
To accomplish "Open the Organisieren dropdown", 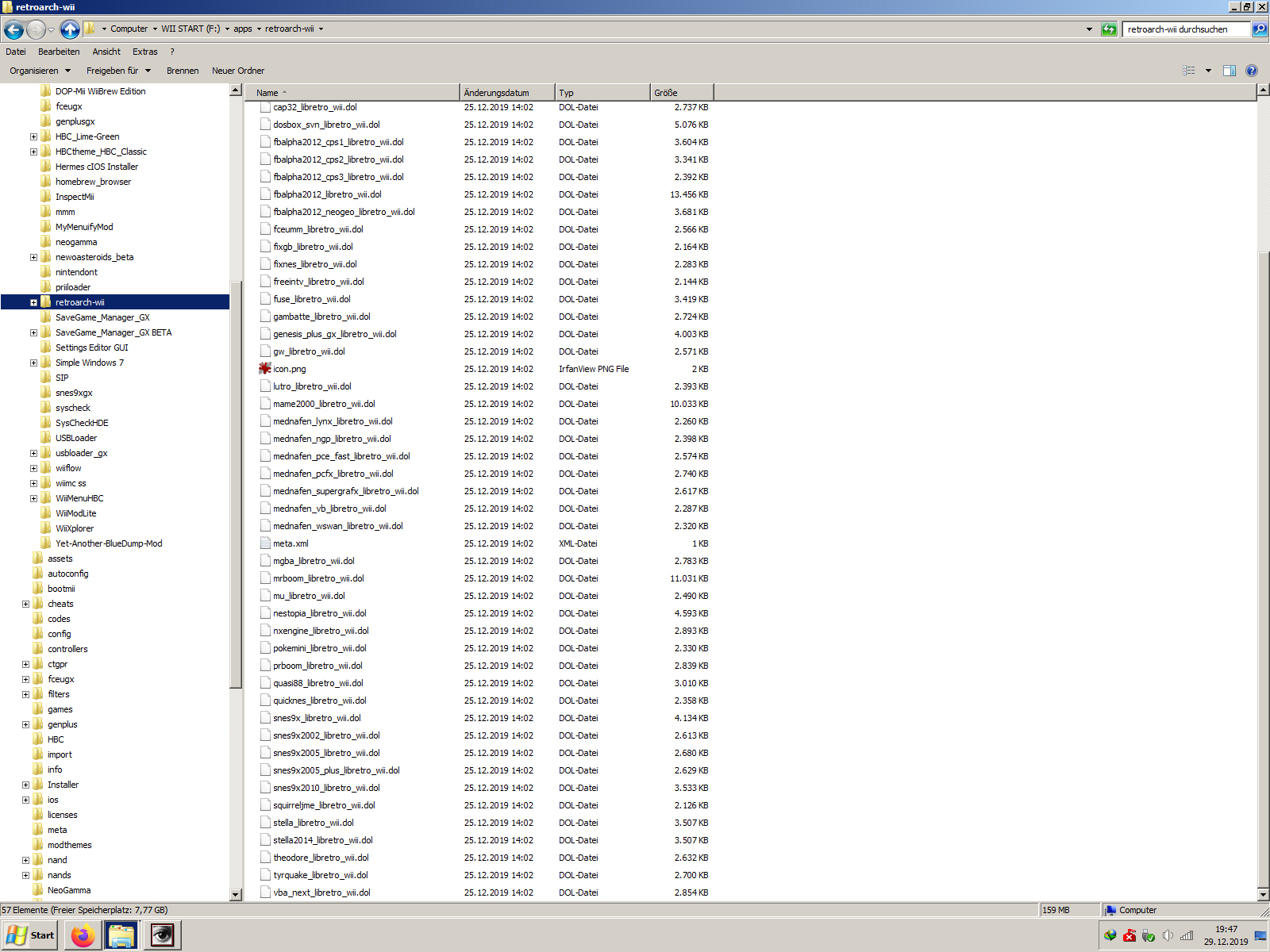I will point(40,71).
